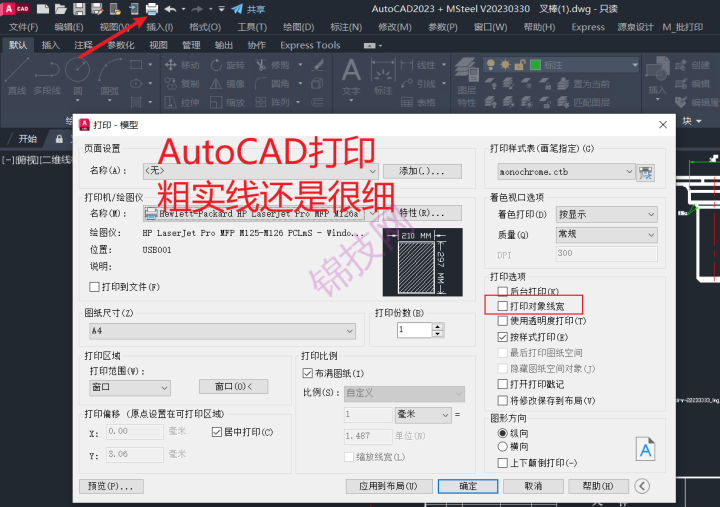This screenshot has width=720, height=507.
Task: Open 着色打印 按显示 dropdown
Action: coord(607,214)
